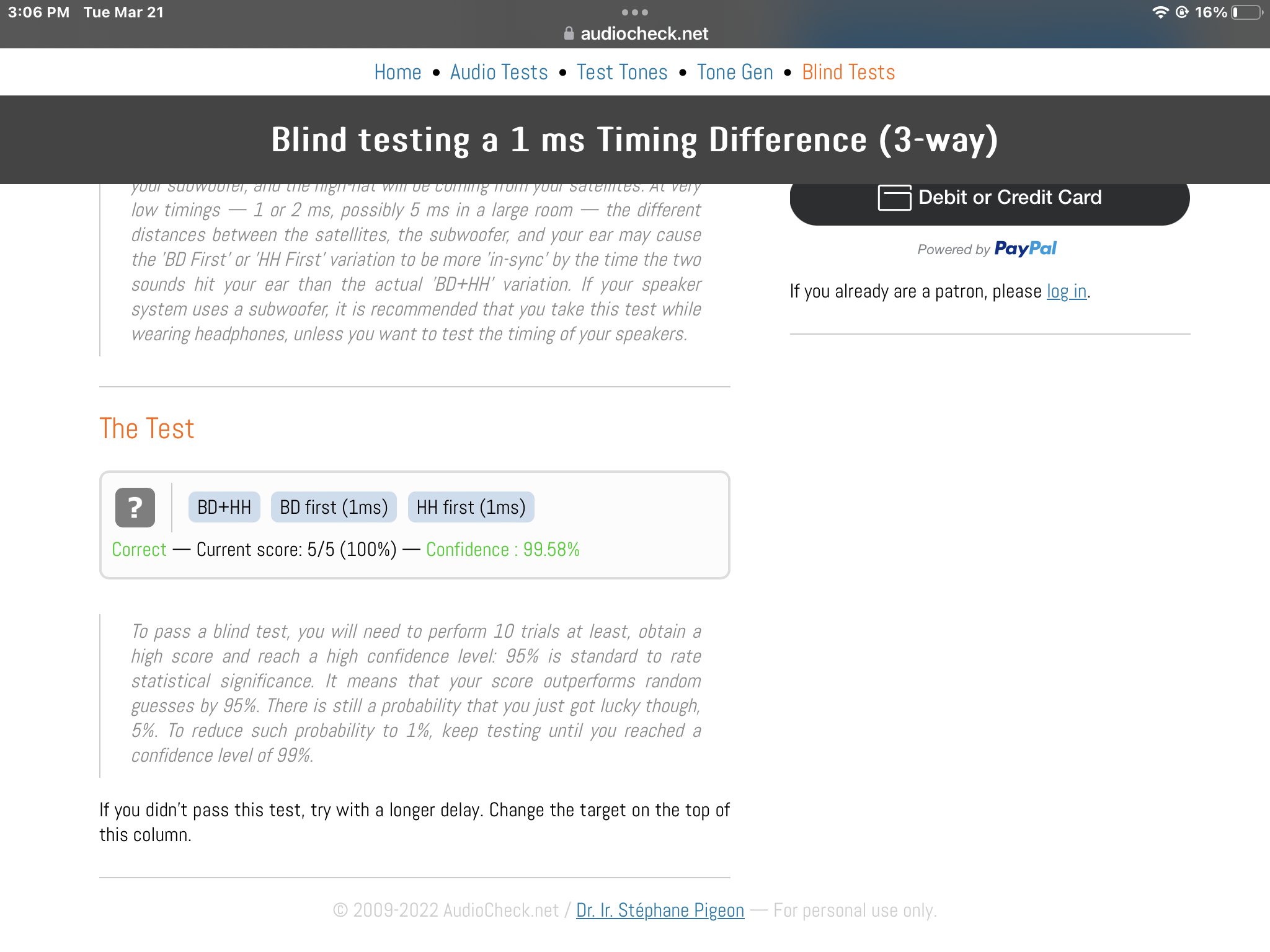Image resolution: width=1270 pixels, height=952 pixels.
Task: Click 'The Test' section heading
Action: (x=147, y=429)
